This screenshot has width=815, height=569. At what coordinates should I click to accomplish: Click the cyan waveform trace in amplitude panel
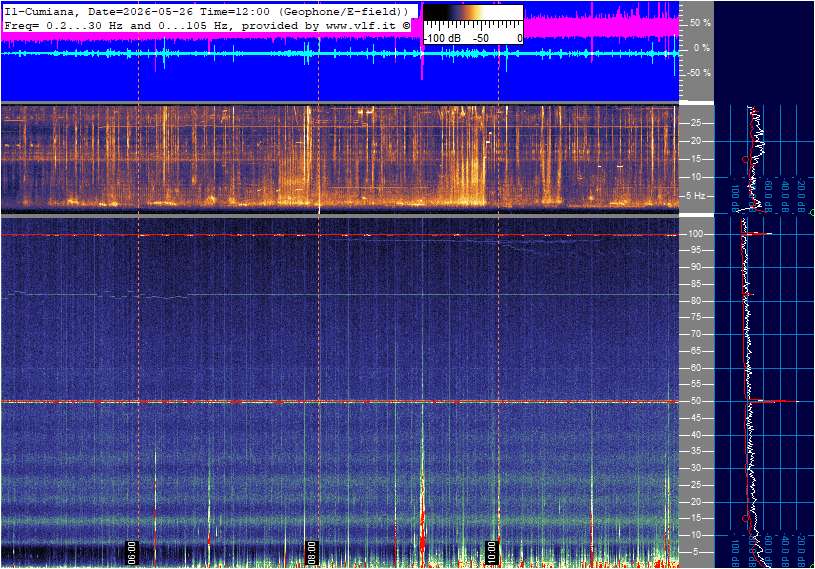tap(340, 54)
